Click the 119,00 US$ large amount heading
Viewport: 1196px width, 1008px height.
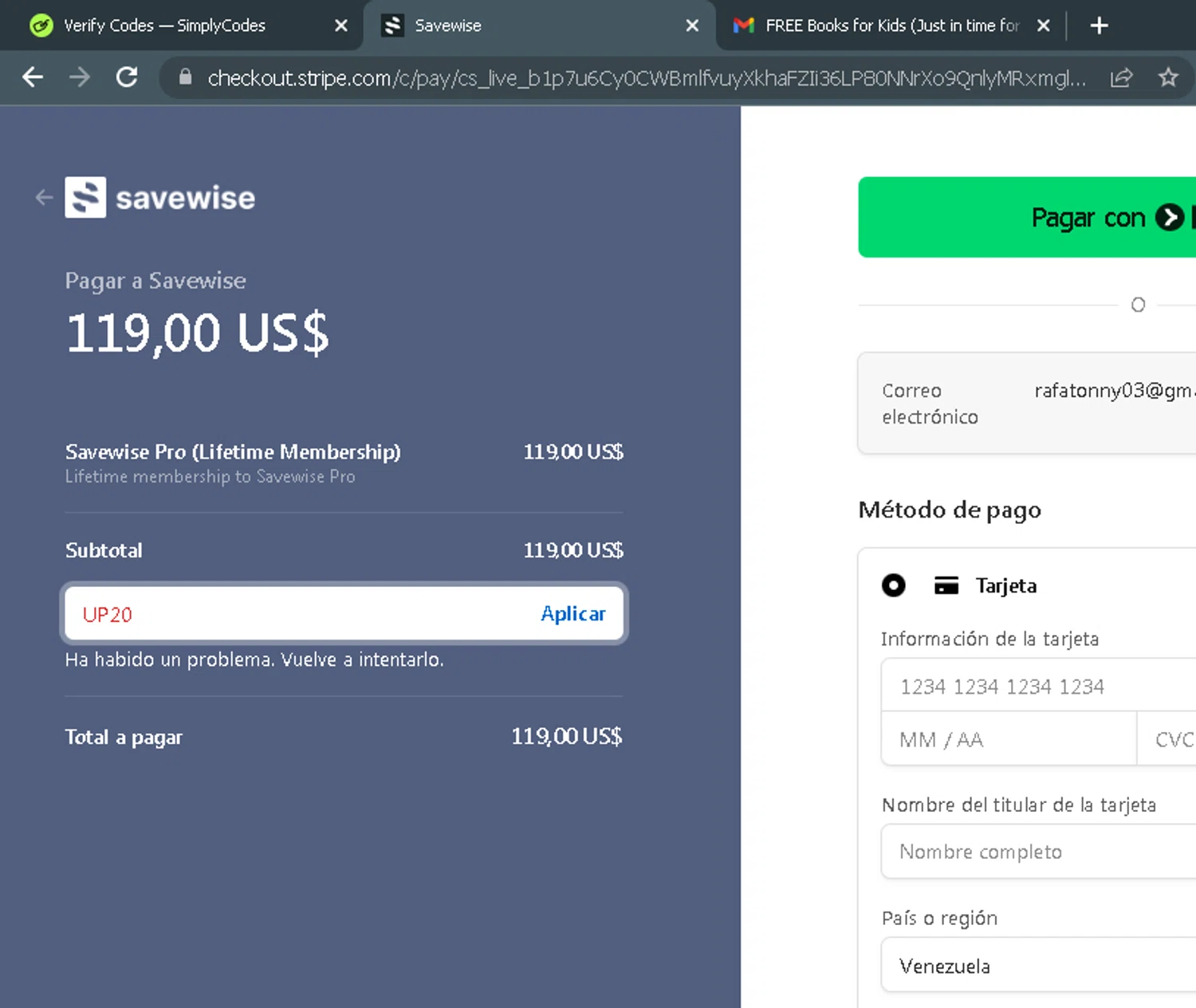197,333
